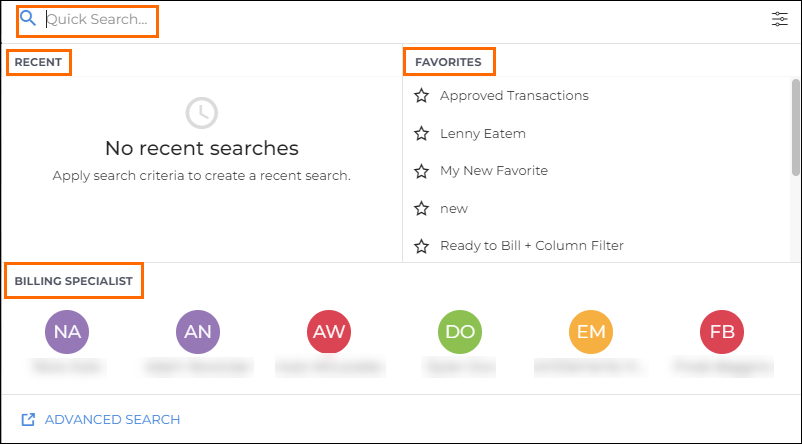Click the star beside the "new" favorite
This screenshot has height=444, width=802.
point(421,208)
